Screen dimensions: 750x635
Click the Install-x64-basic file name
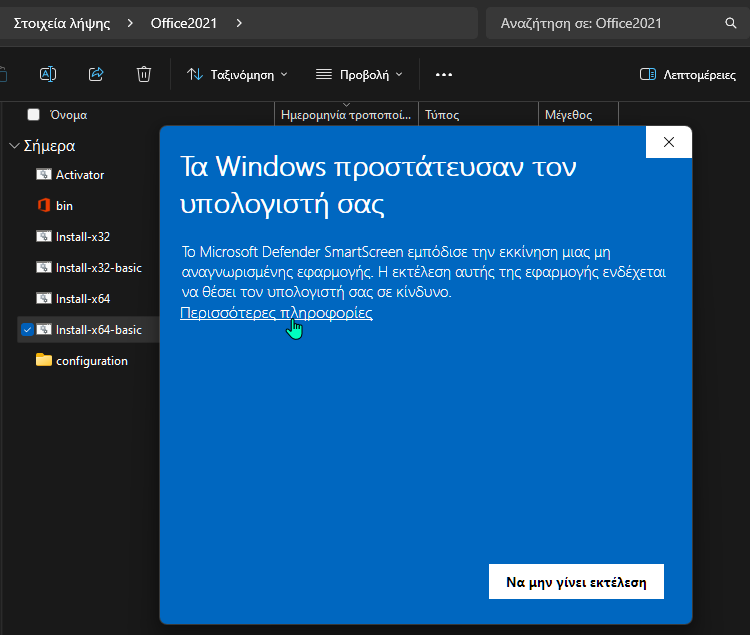[x=99, y=330]
